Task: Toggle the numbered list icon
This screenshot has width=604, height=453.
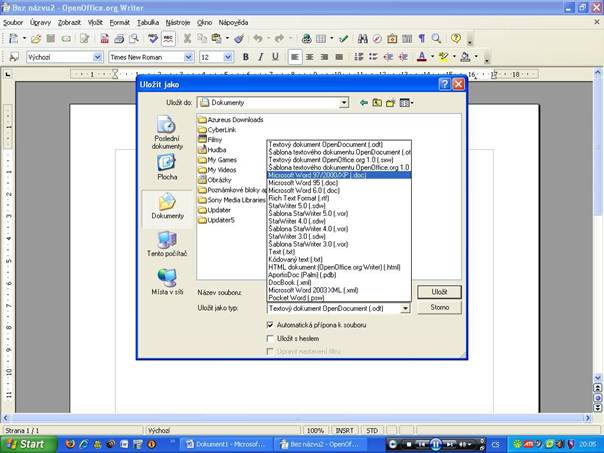Action: pos(359,57)
